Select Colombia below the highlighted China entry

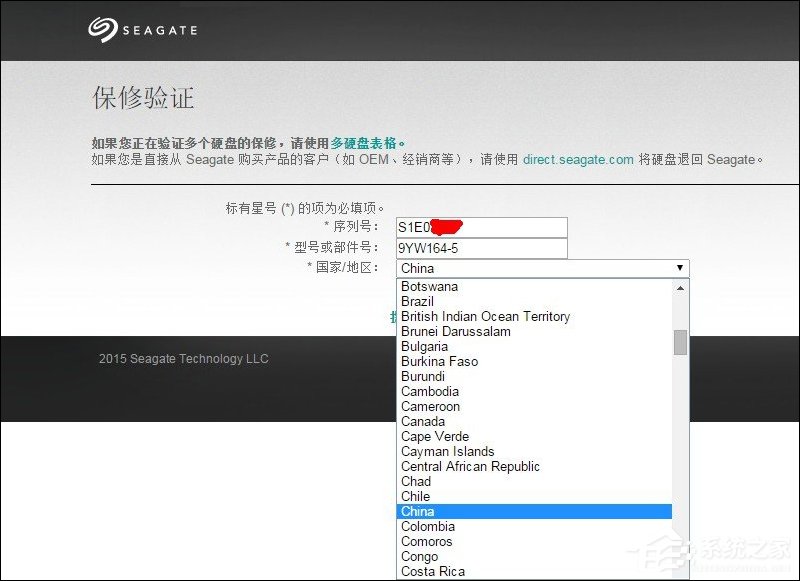click(427, 526)
